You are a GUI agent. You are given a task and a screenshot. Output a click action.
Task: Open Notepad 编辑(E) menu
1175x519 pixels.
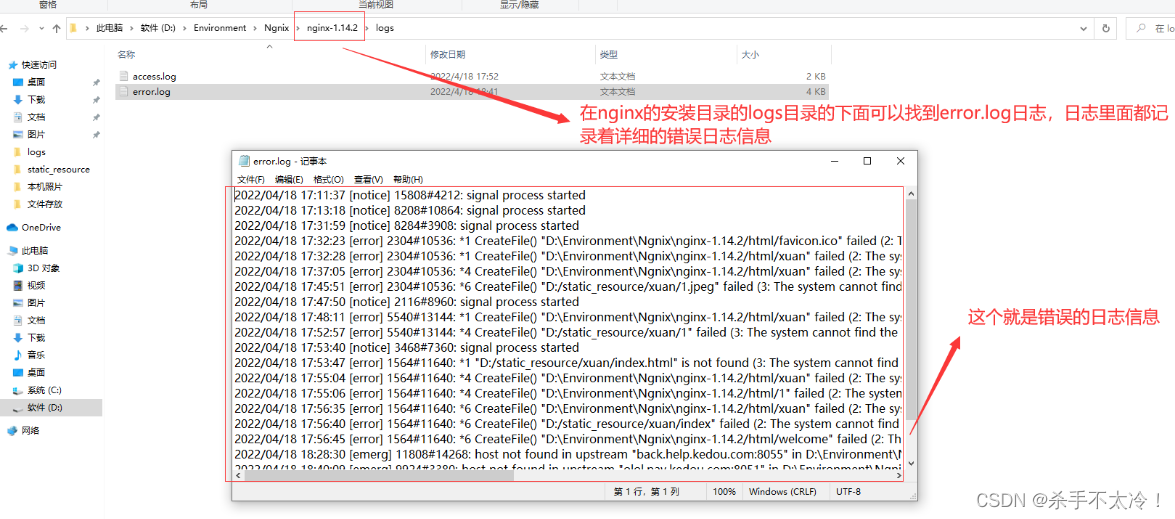pos(289,180)
